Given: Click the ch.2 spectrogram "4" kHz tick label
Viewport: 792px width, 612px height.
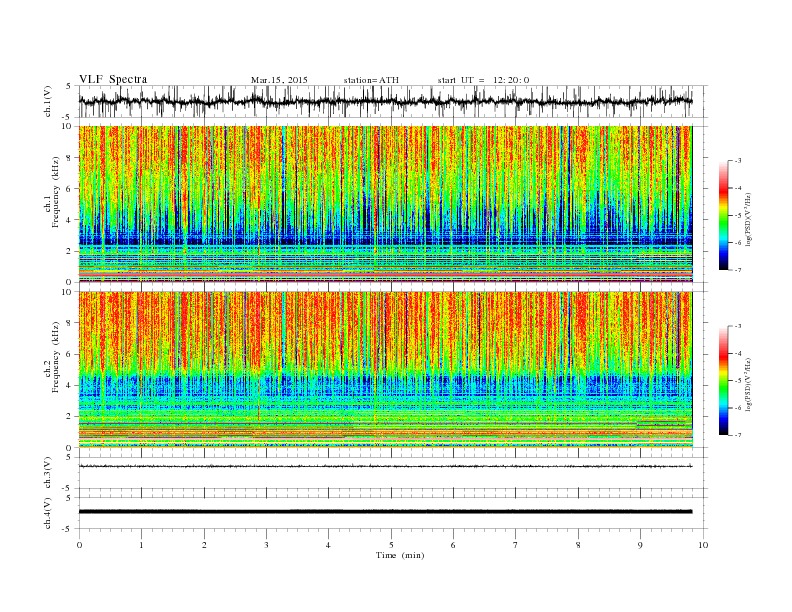Looking at the screenshot, I should click(x=70, y=386).
